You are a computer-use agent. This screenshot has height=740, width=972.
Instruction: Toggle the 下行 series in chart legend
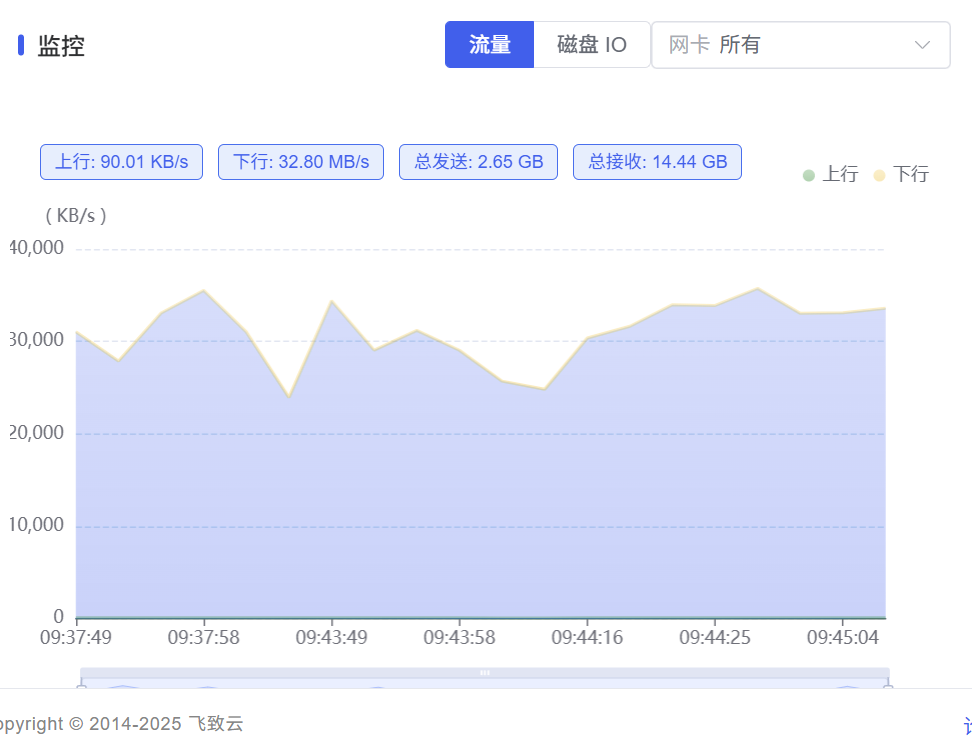tap(900, 175)
